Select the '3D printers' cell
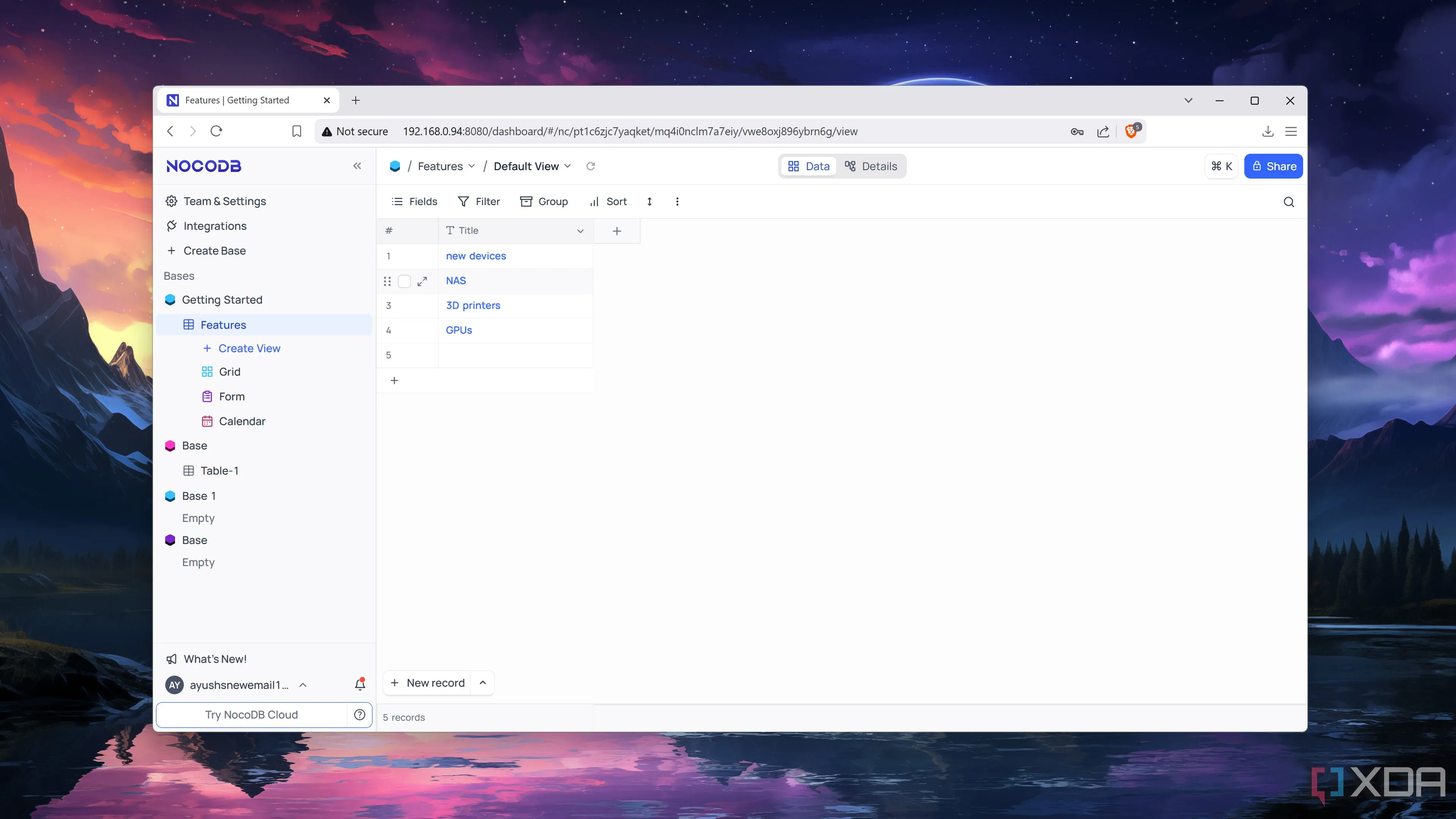The height and width of the screenshot is (819, 1456). point(516,306)
